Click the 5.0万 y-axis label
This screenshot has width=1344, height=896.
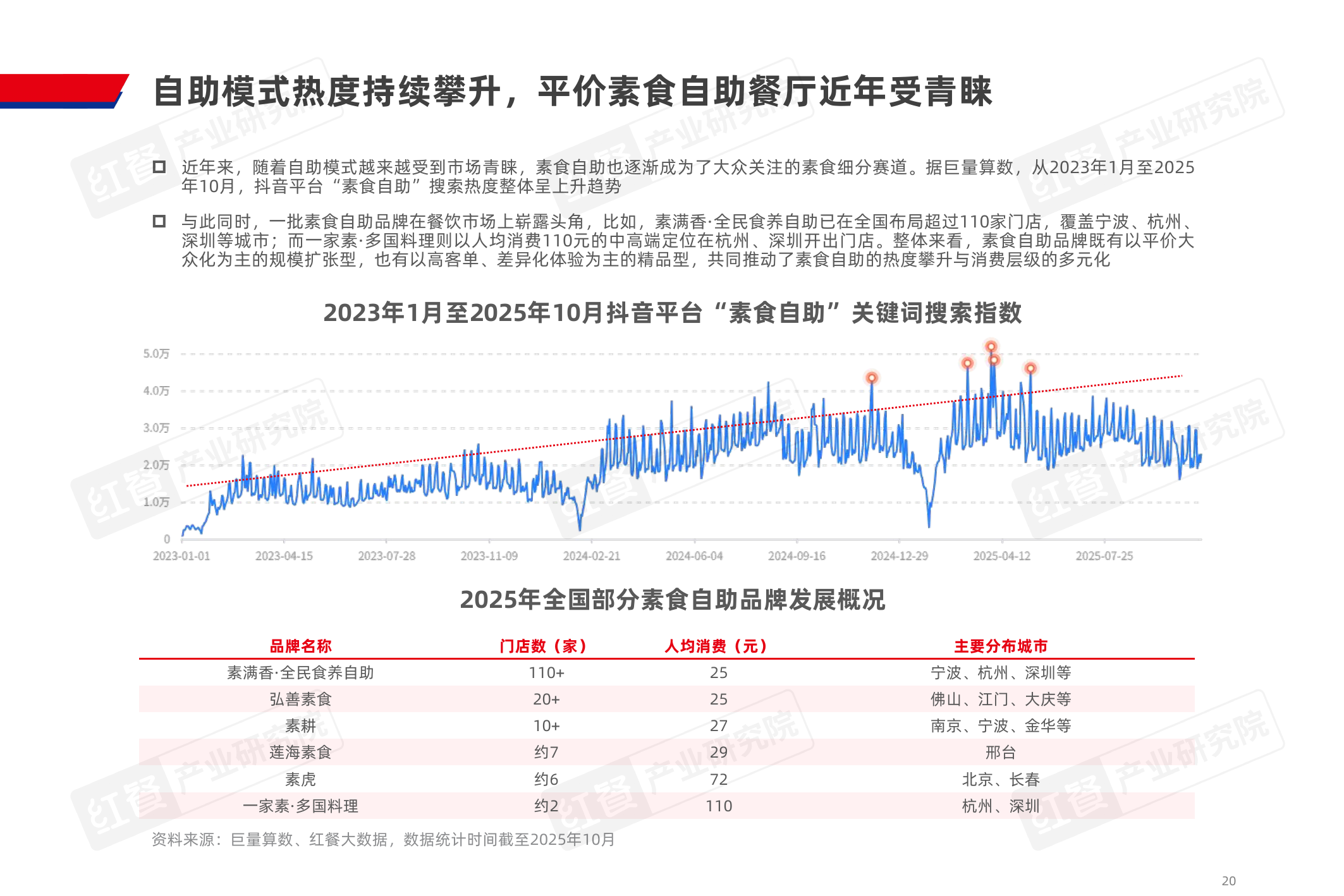point(156,354)
